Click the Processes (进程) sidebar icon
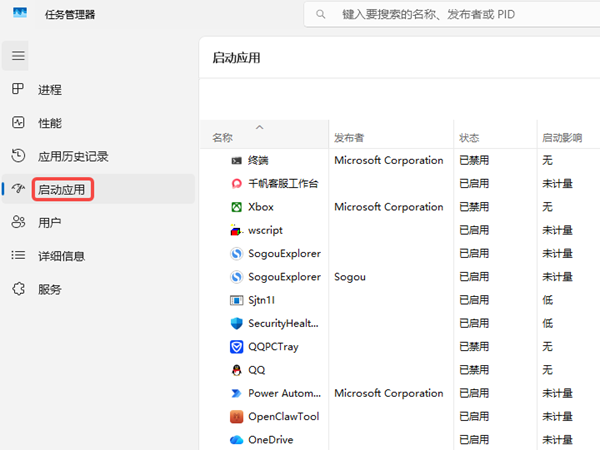Image resolution: width=600 pixels, height=450 pixels. tap(18, 89)
